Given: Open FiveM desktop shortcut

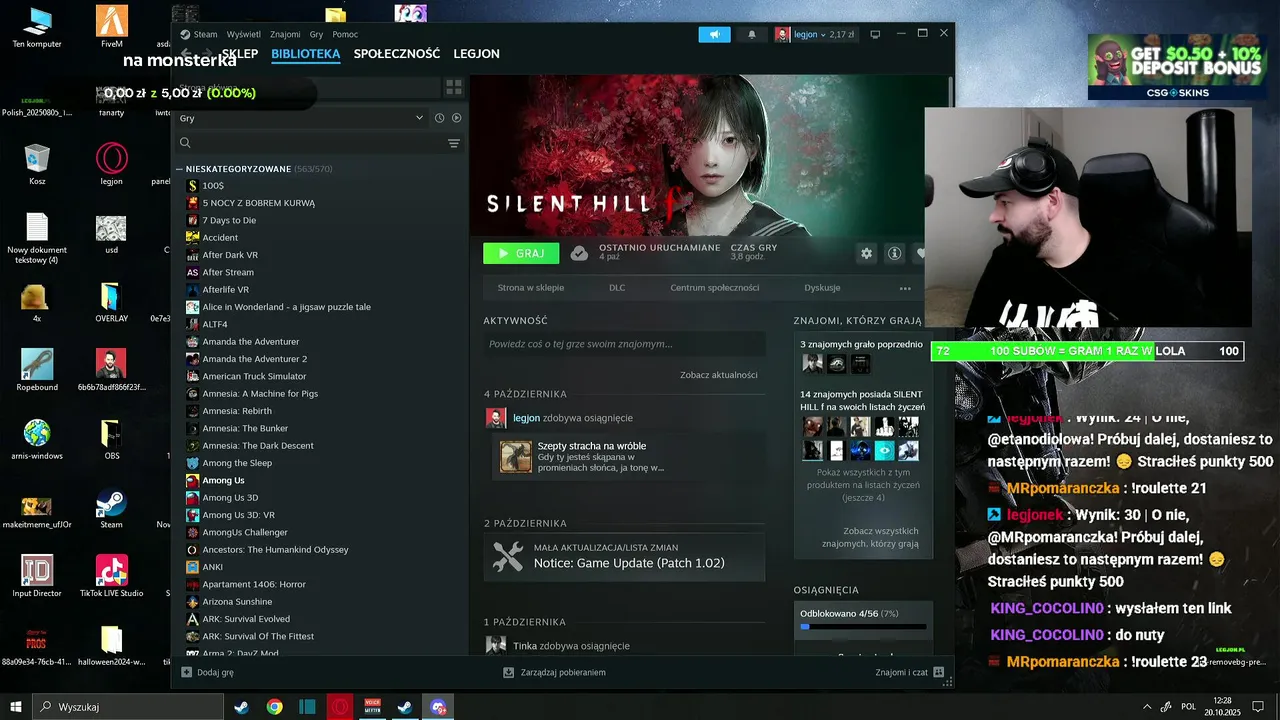Looking at the screenshot, I should click(x=112, y=27).
